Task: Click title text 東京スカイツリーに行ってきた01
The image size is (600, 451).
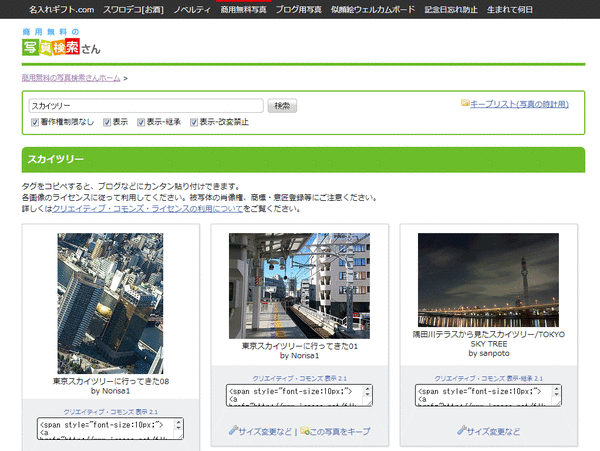Action: pyautogui.click(x=300, y=346)
